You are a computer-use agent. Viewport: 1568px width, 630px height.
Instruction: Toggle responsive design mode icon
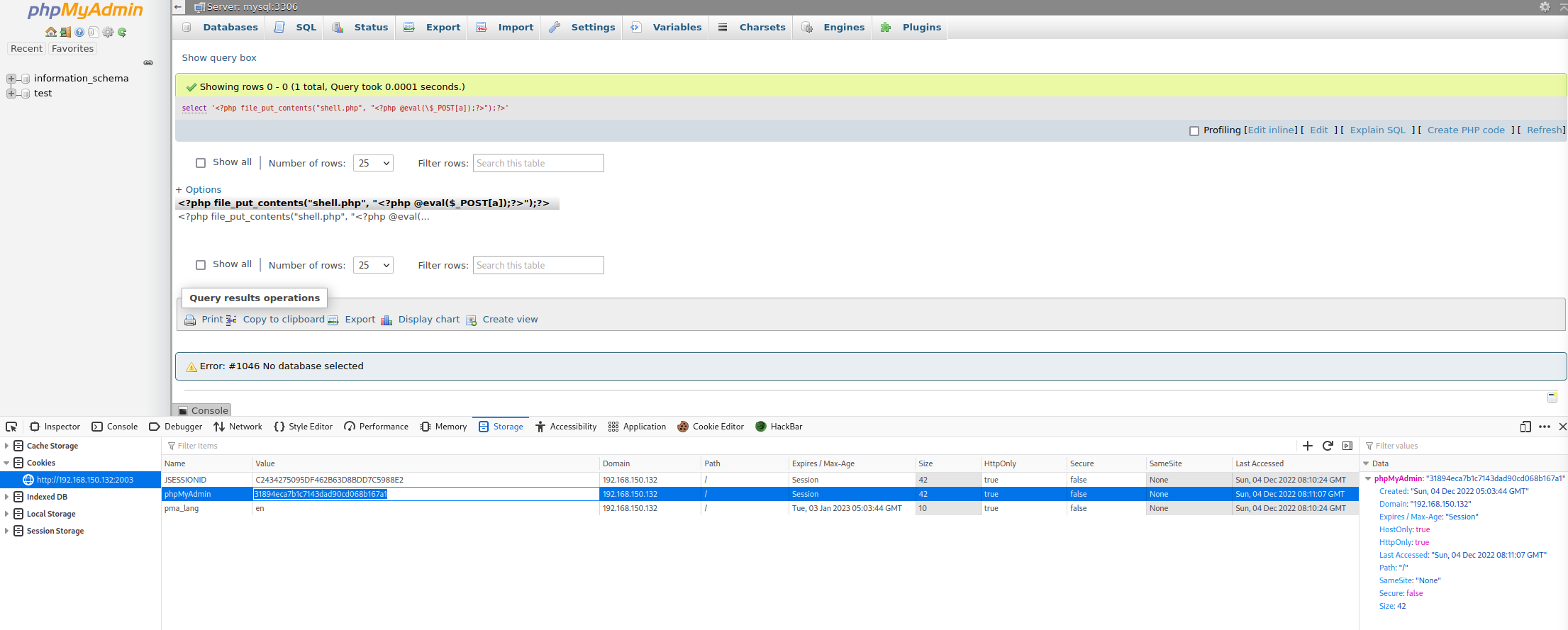[x=1525, y=427]
